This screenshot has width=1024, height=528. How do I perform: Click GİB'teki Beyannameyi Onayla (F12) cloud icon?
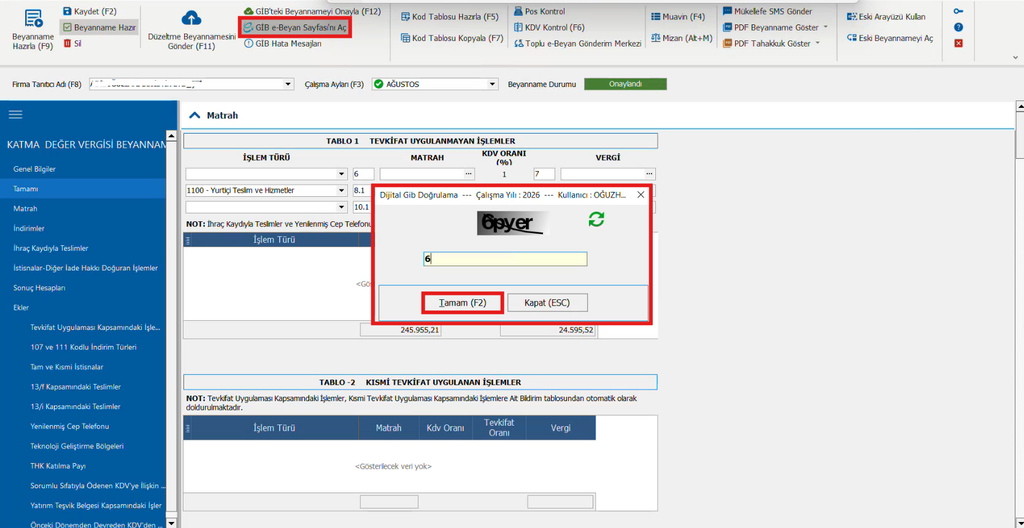[248, 11]
